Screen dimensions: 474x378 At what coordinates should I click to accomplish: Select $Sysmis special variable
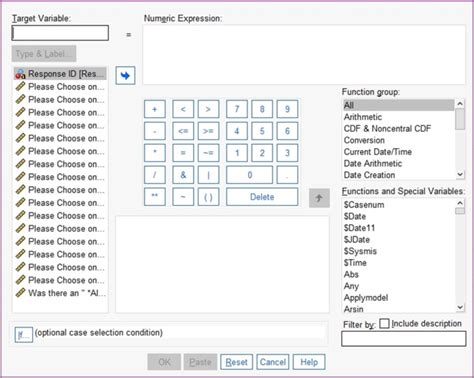399,251
